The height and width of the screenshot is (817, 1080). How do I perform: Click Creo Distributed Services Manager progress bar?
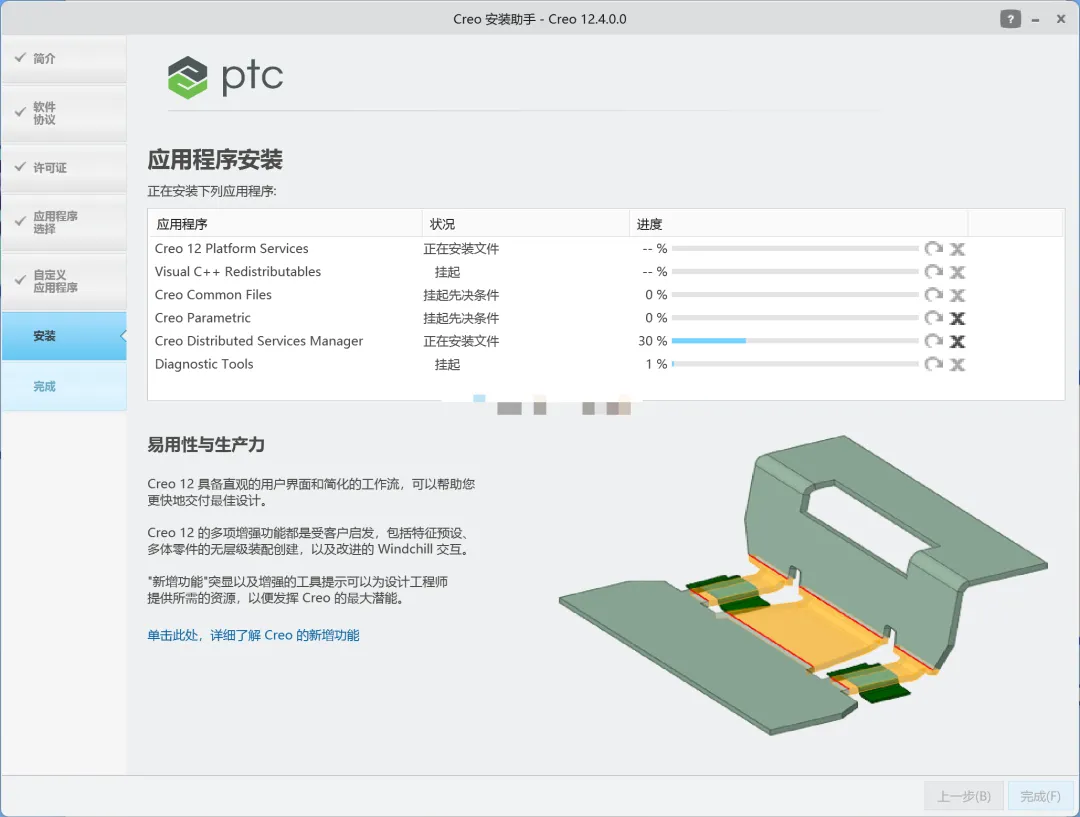(795, 341)
